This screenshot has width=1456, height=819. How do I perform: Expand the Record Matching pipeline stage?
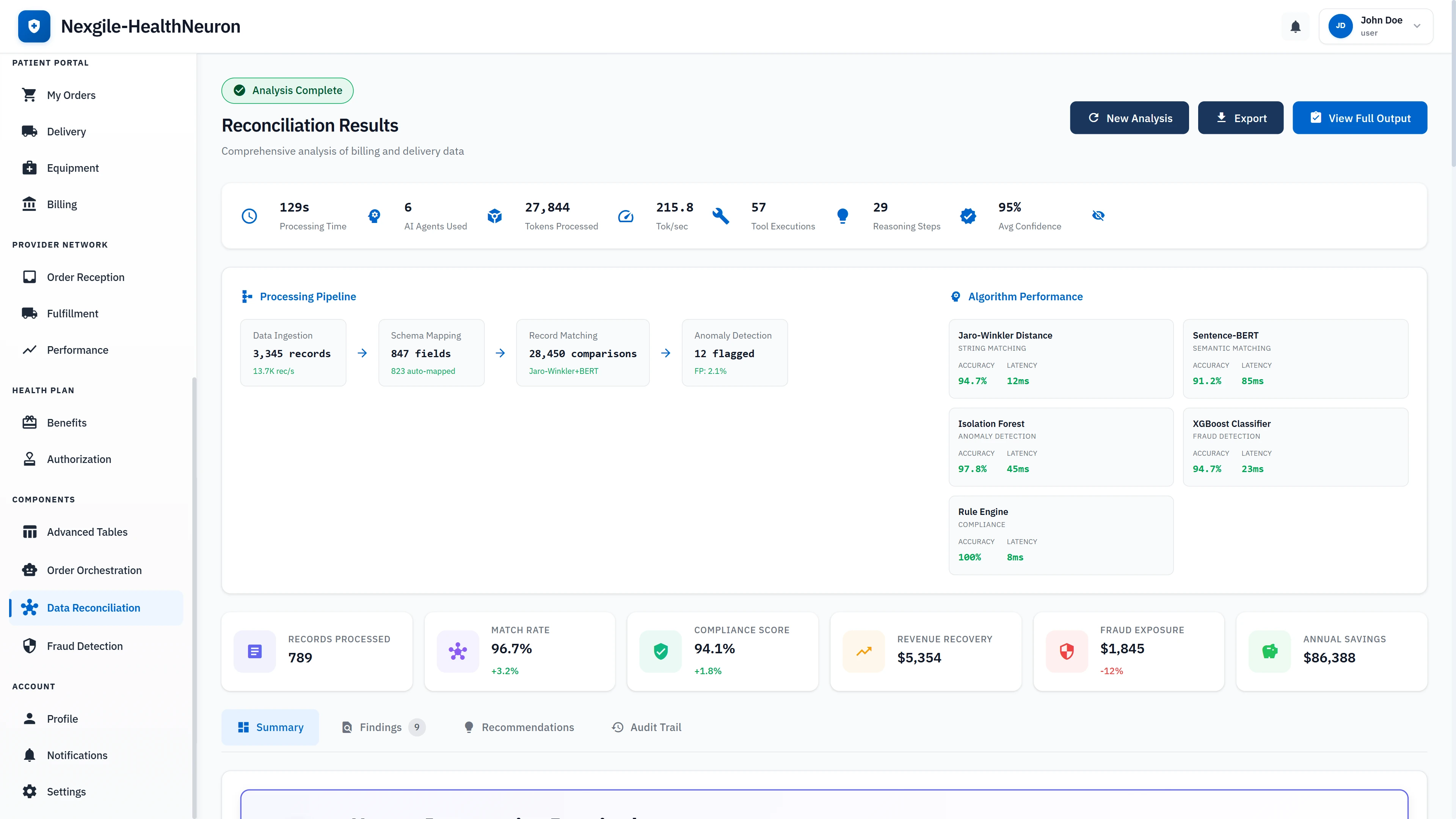pos(583,352)
